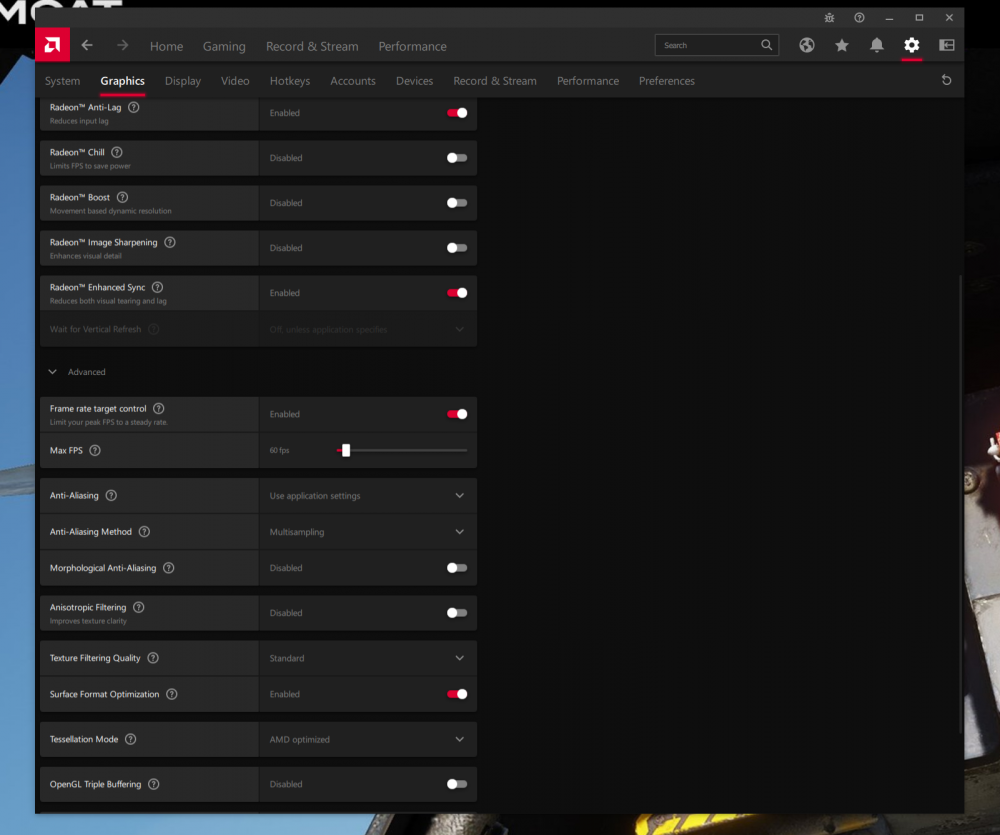The height and width of the screenshot is (835, 1000).
Task: Disable Radeon Anti-Lag toggle
Action: [457, 113]
